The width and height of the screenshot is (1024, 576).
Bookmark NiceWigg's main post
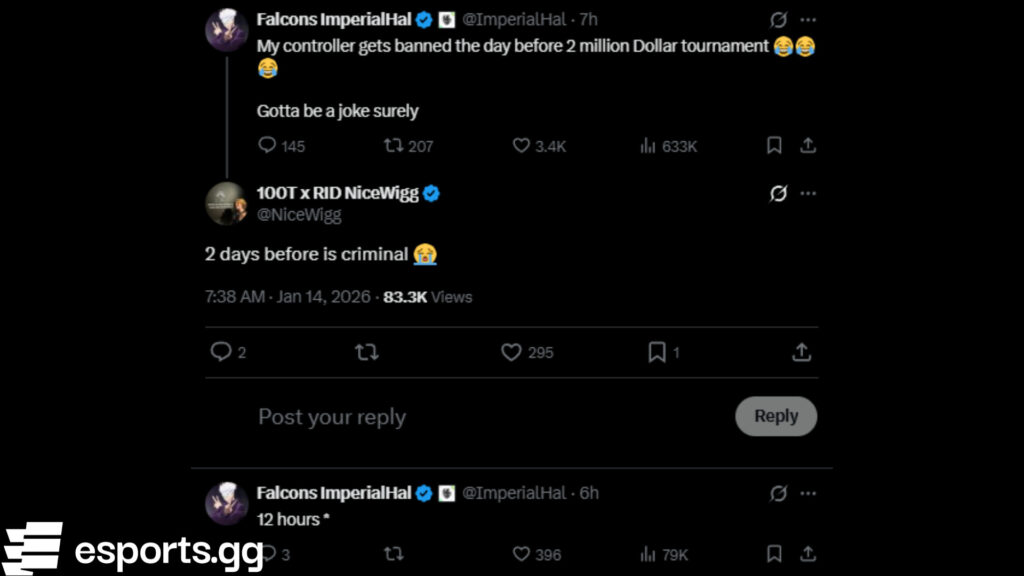pyautogui.click(x=657, y=352)
